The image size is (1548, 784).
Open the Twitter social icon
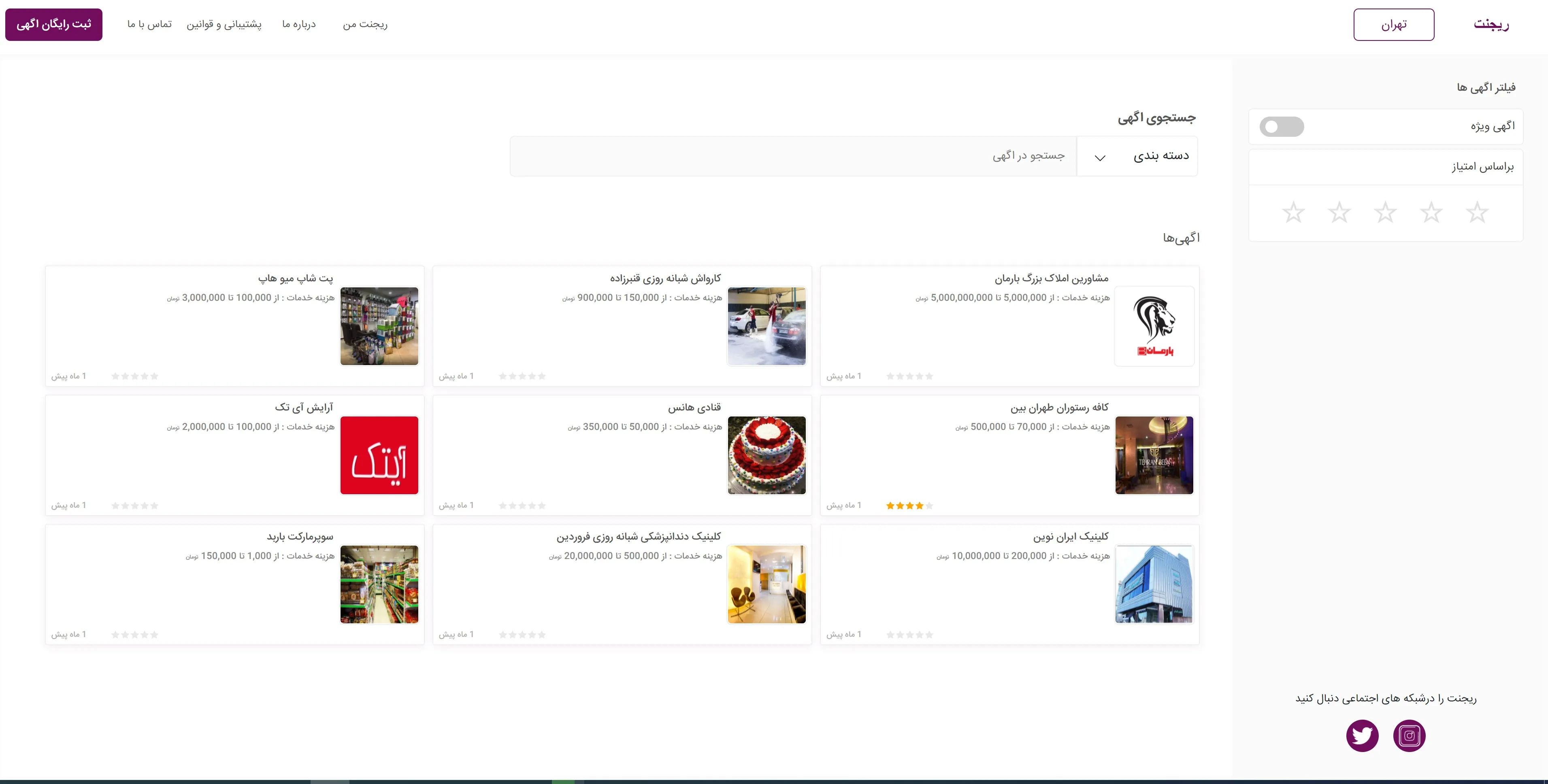click(x=1362, y=735)
